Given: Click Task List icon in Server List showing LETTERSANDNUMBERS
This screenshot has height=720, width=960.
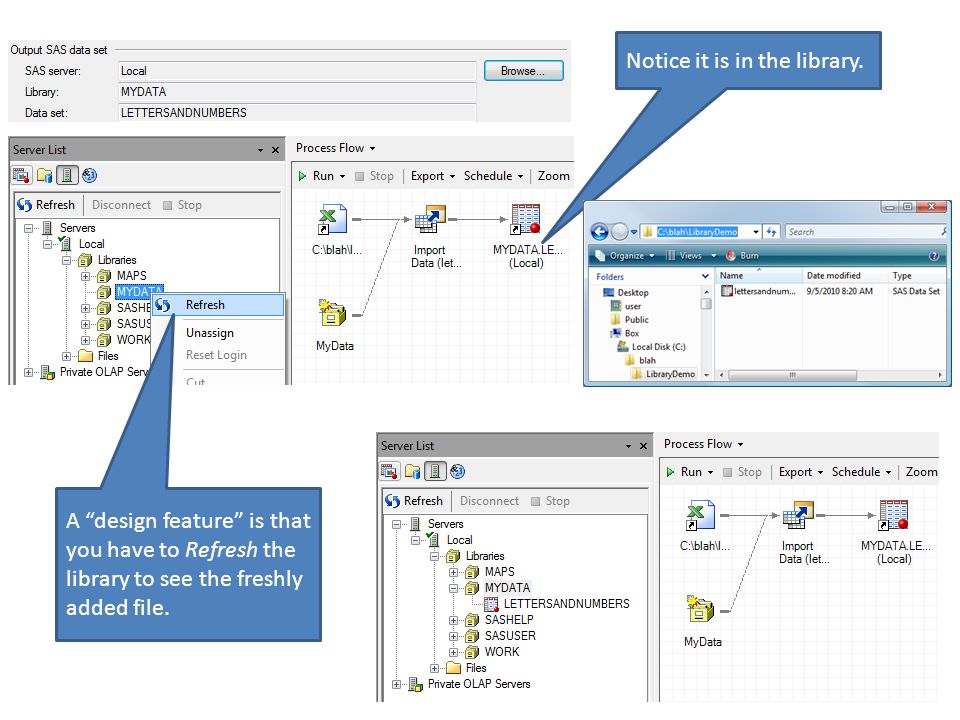Looking at the screenshot, I should pos(389,471).
